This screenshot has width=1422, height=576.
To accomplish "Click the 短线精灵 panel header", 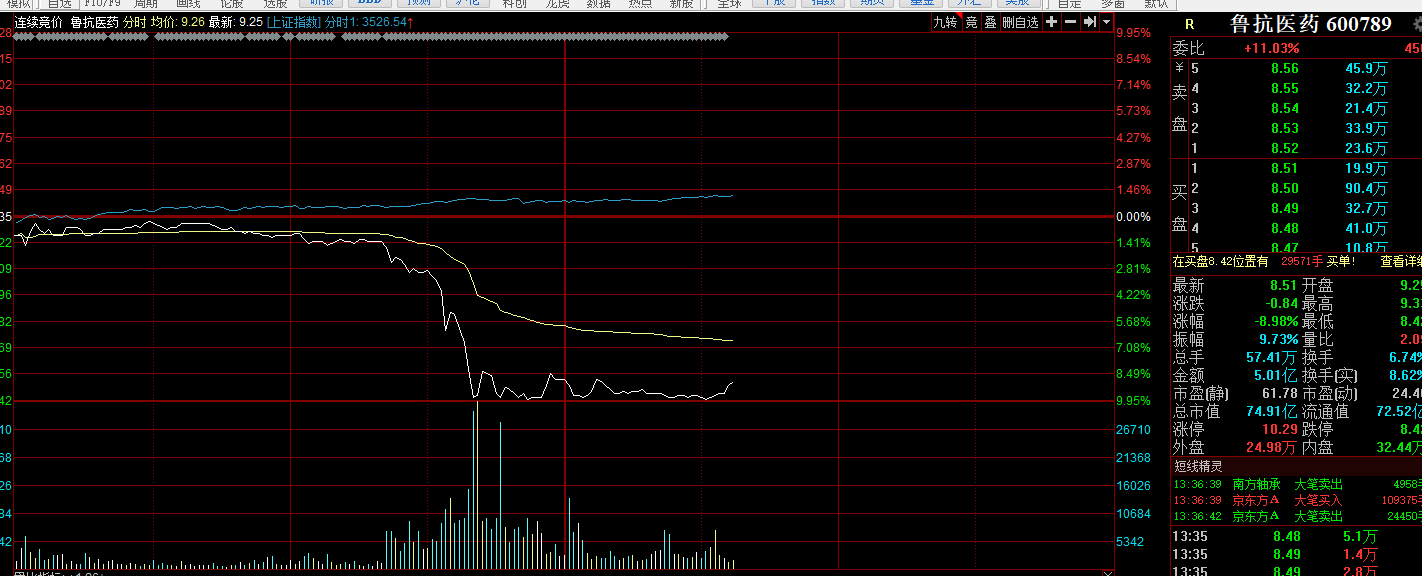I will [1199, 466].
